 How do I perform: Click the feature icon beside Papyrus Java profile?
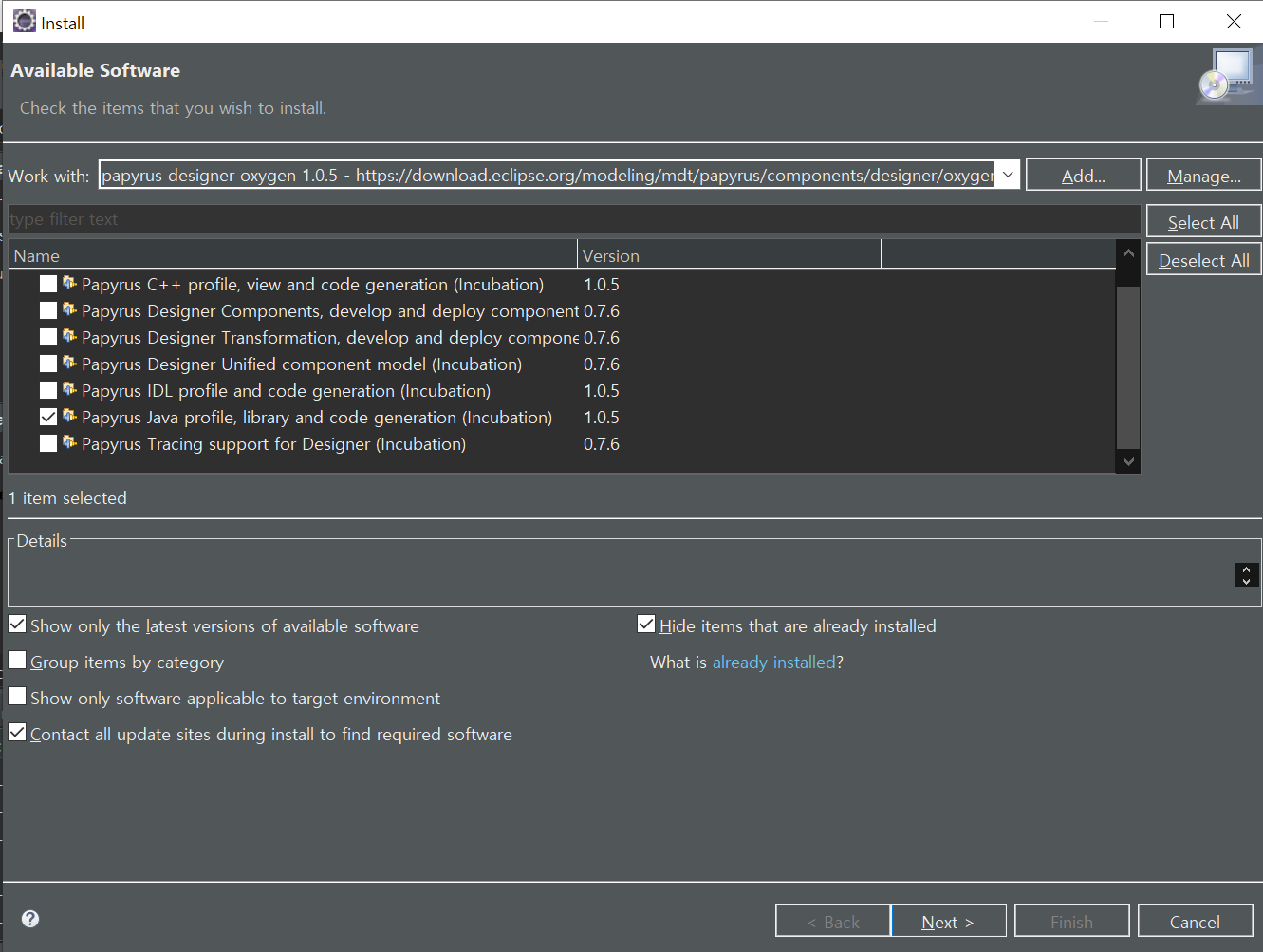(x=69, y=416)
